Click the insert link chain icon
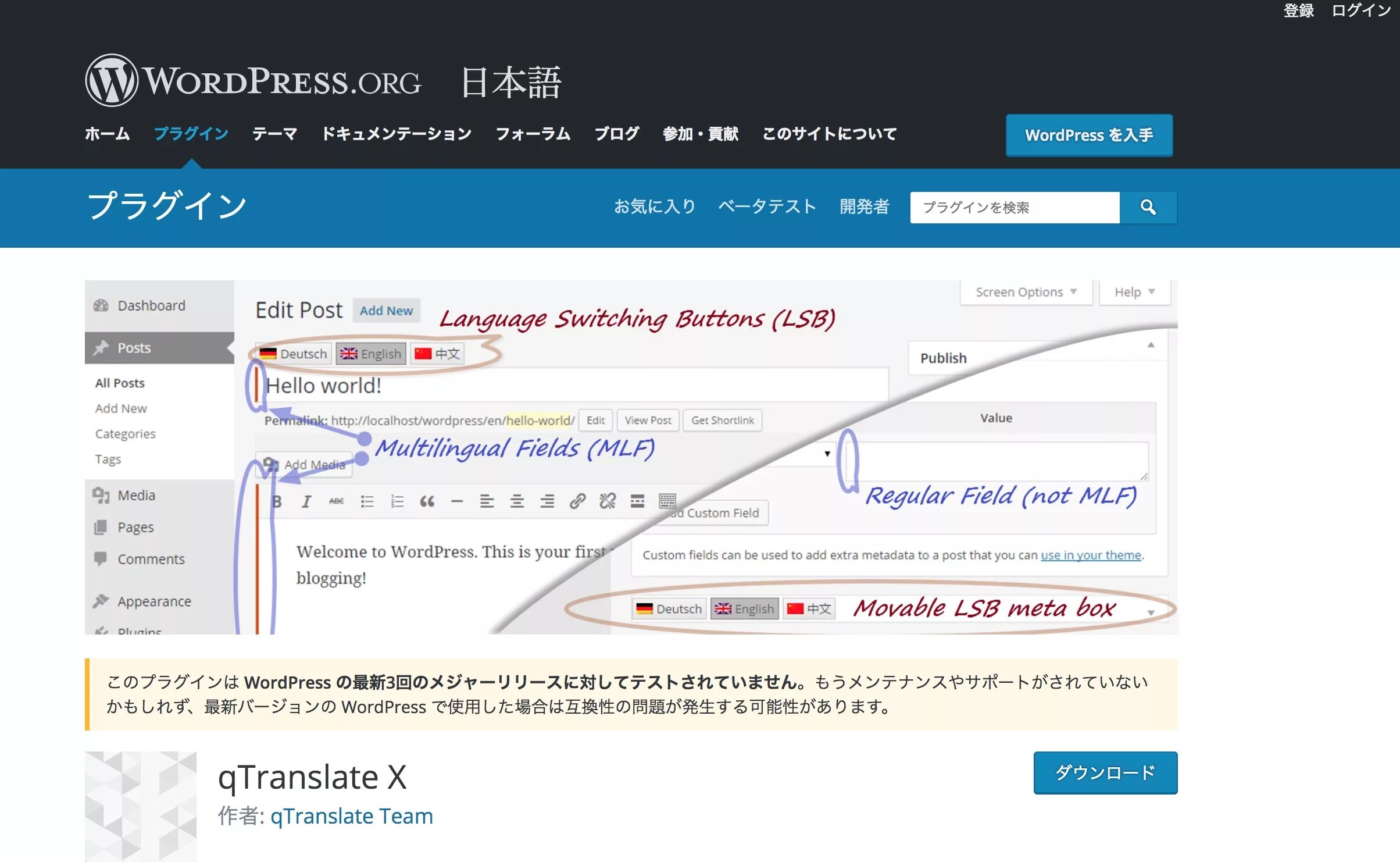This screenshot has height=862, width=1400. coord(577,501)
